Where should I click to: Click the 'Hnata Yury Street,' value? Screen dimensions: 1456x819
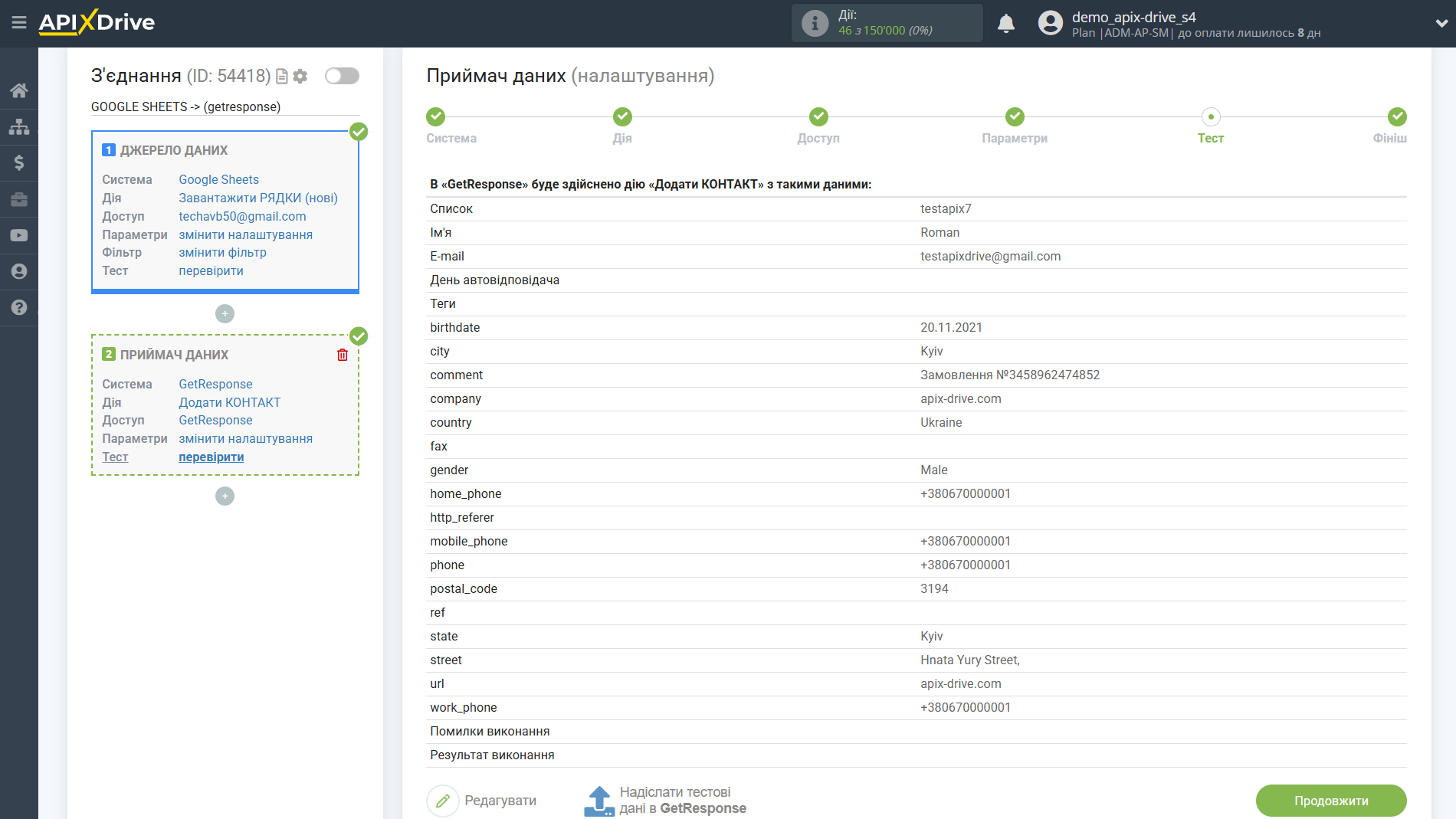[x=970, y=660]
